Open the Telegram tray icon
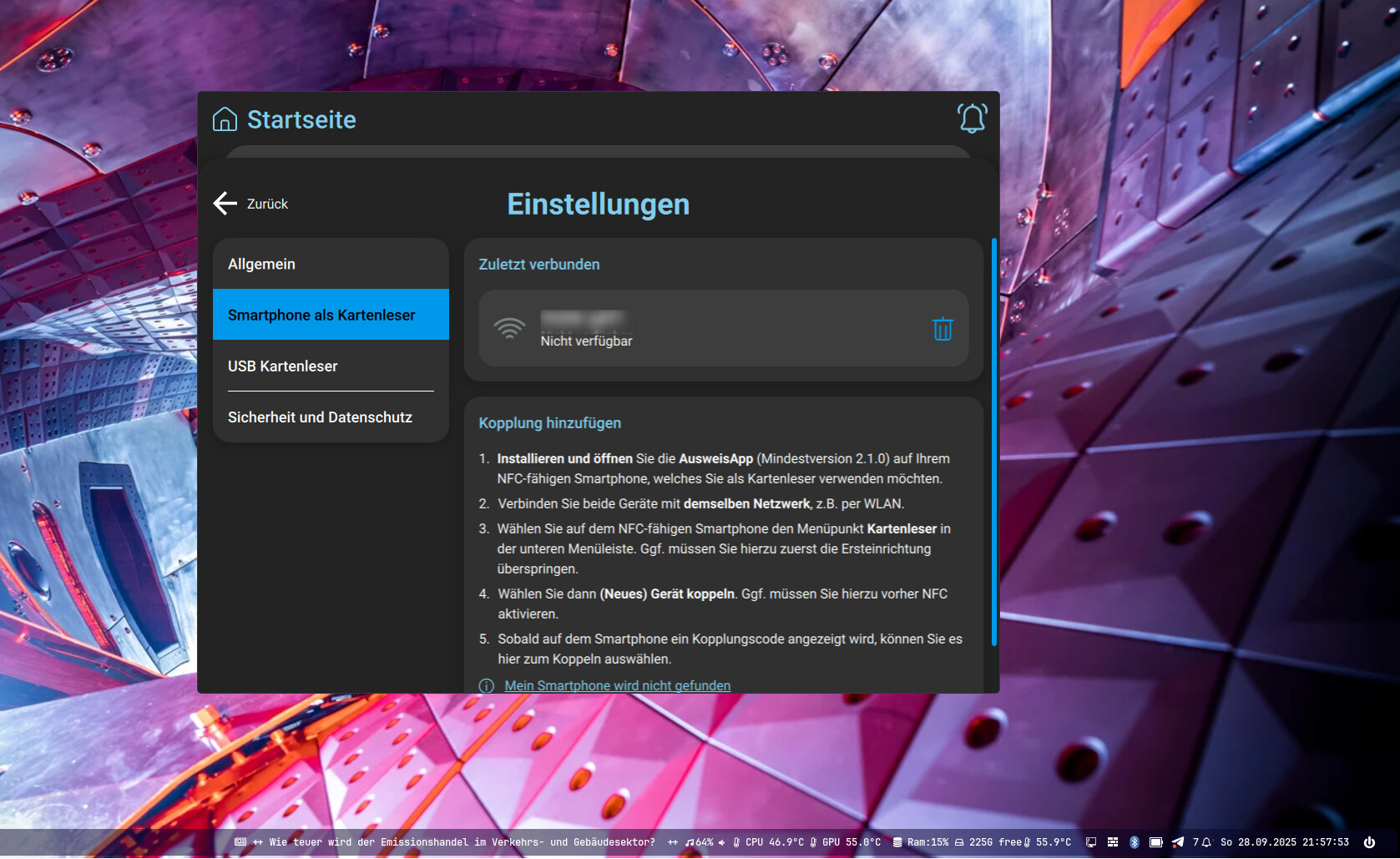Screen dimensions: 1400x859 point(1177,842)
